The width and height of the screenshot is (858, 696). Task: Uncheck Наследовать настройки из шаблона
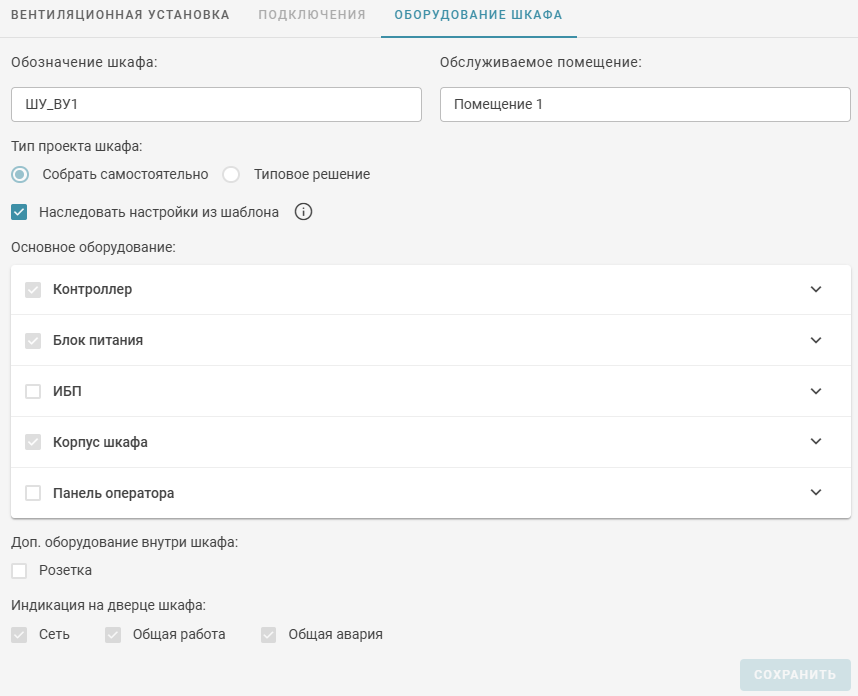coord(19,212)
